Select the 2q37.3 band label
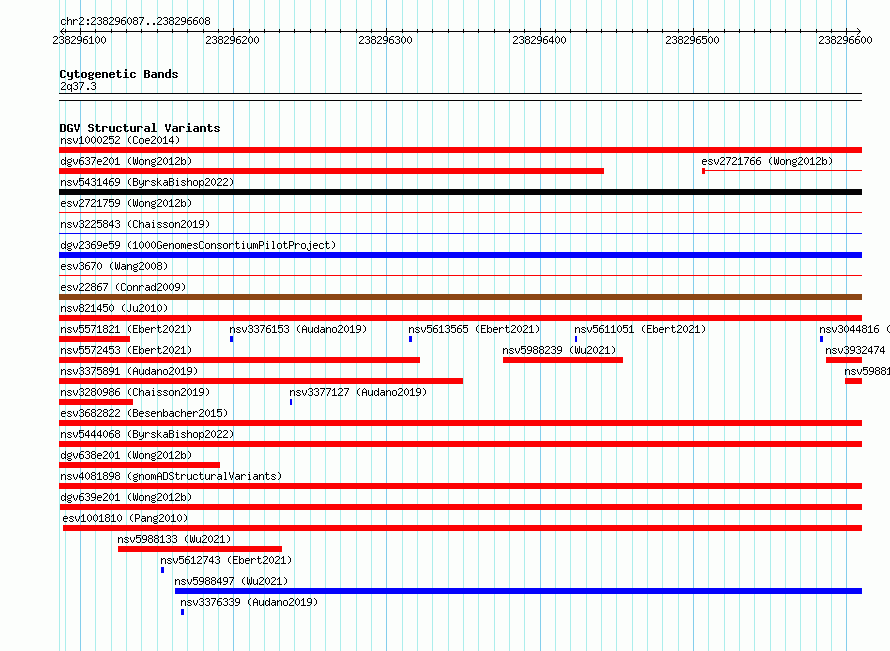Image resolution: width=890 pixels, height=651 pixels. [x=78, y=86]
